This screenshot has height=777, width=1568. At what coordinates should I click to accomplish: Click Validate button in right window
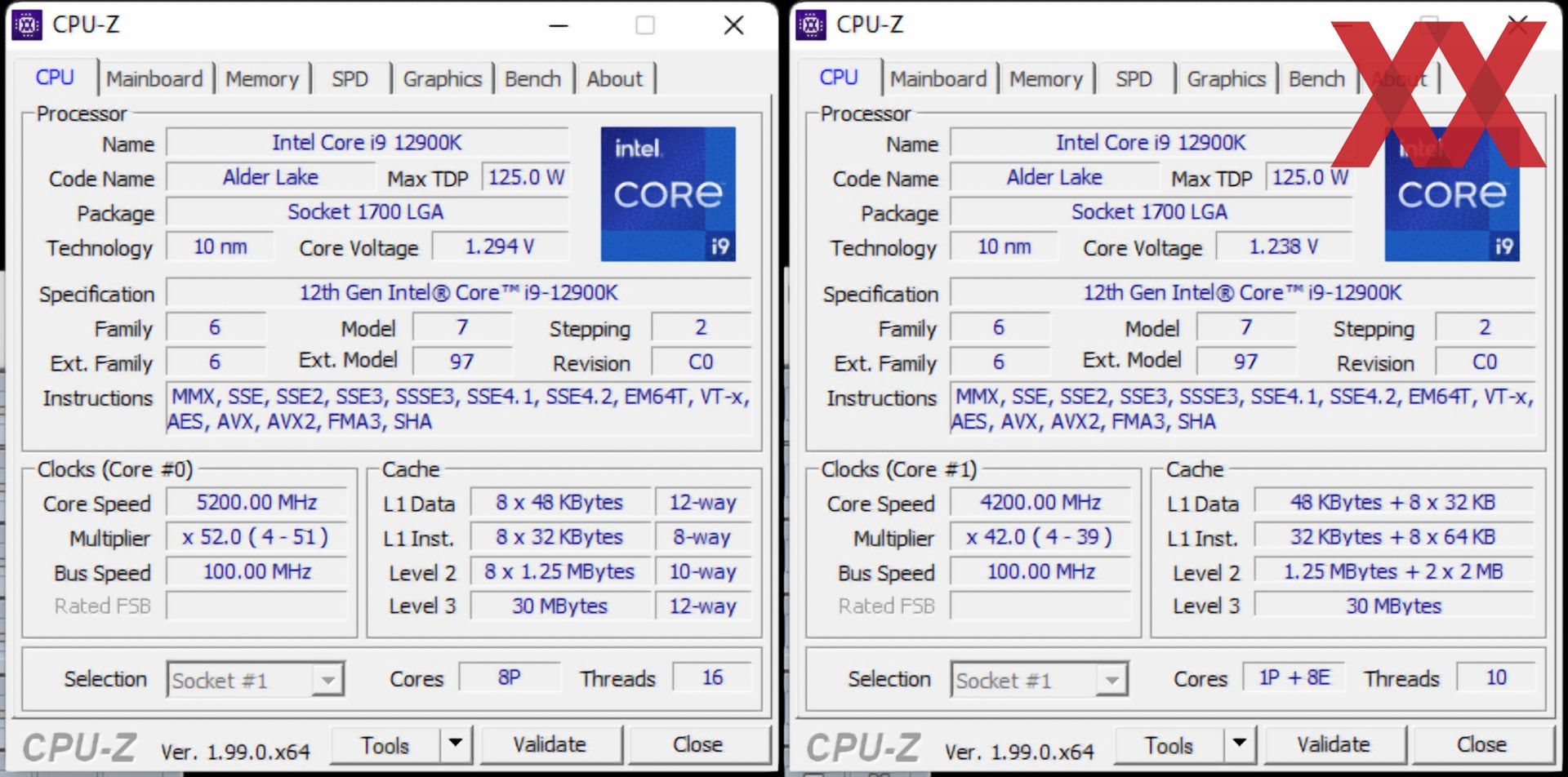point(1334,744)
